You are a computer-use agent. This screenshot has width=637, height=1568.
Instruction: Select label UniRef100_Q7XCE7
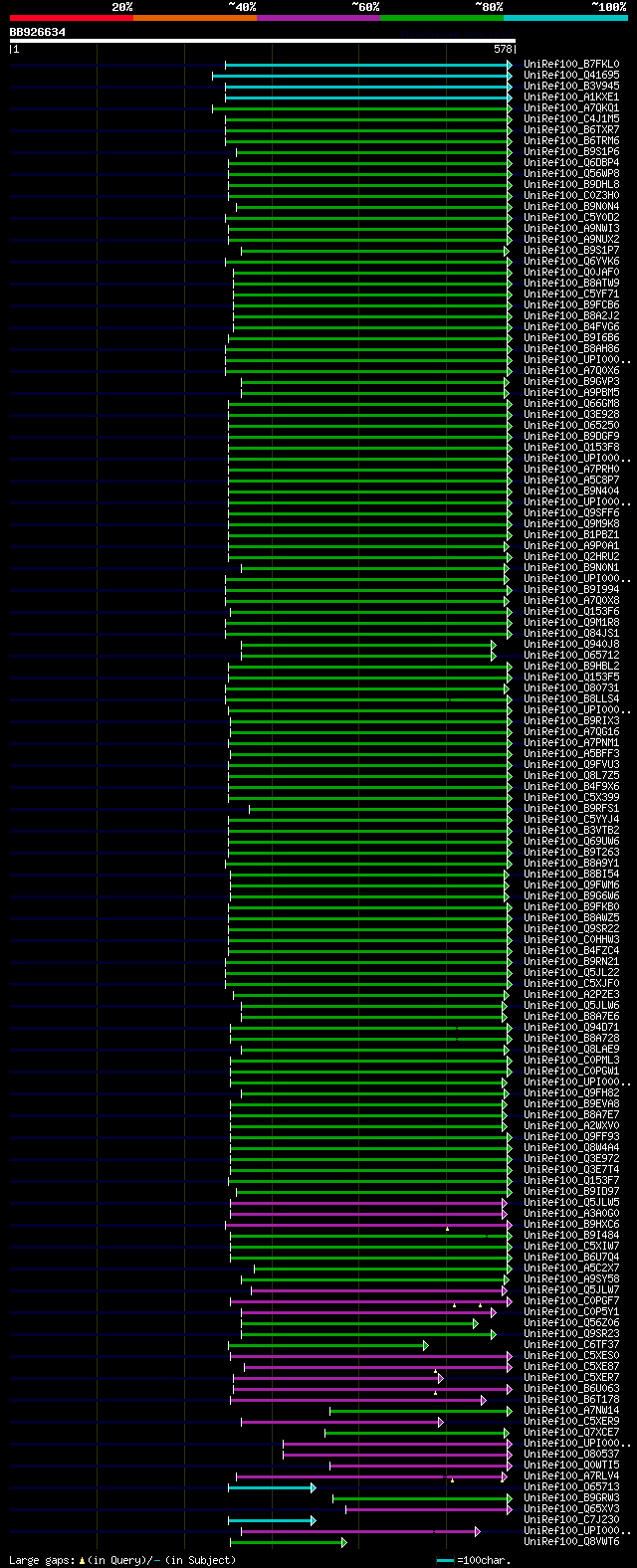pyautogui.click(x=571, y=1433)
